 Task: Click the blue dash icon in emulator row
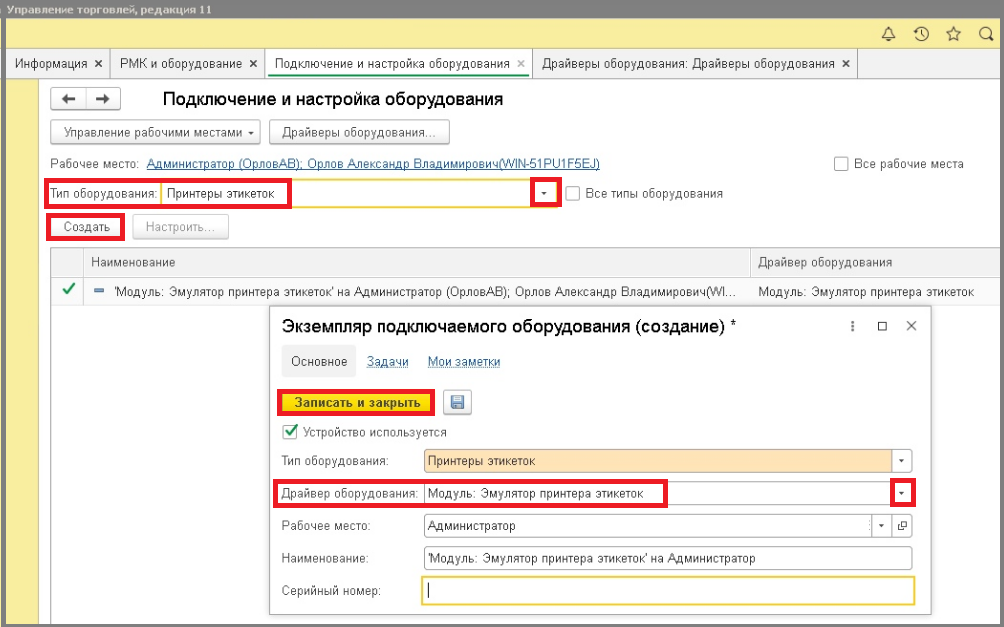(x=99, y=291)
